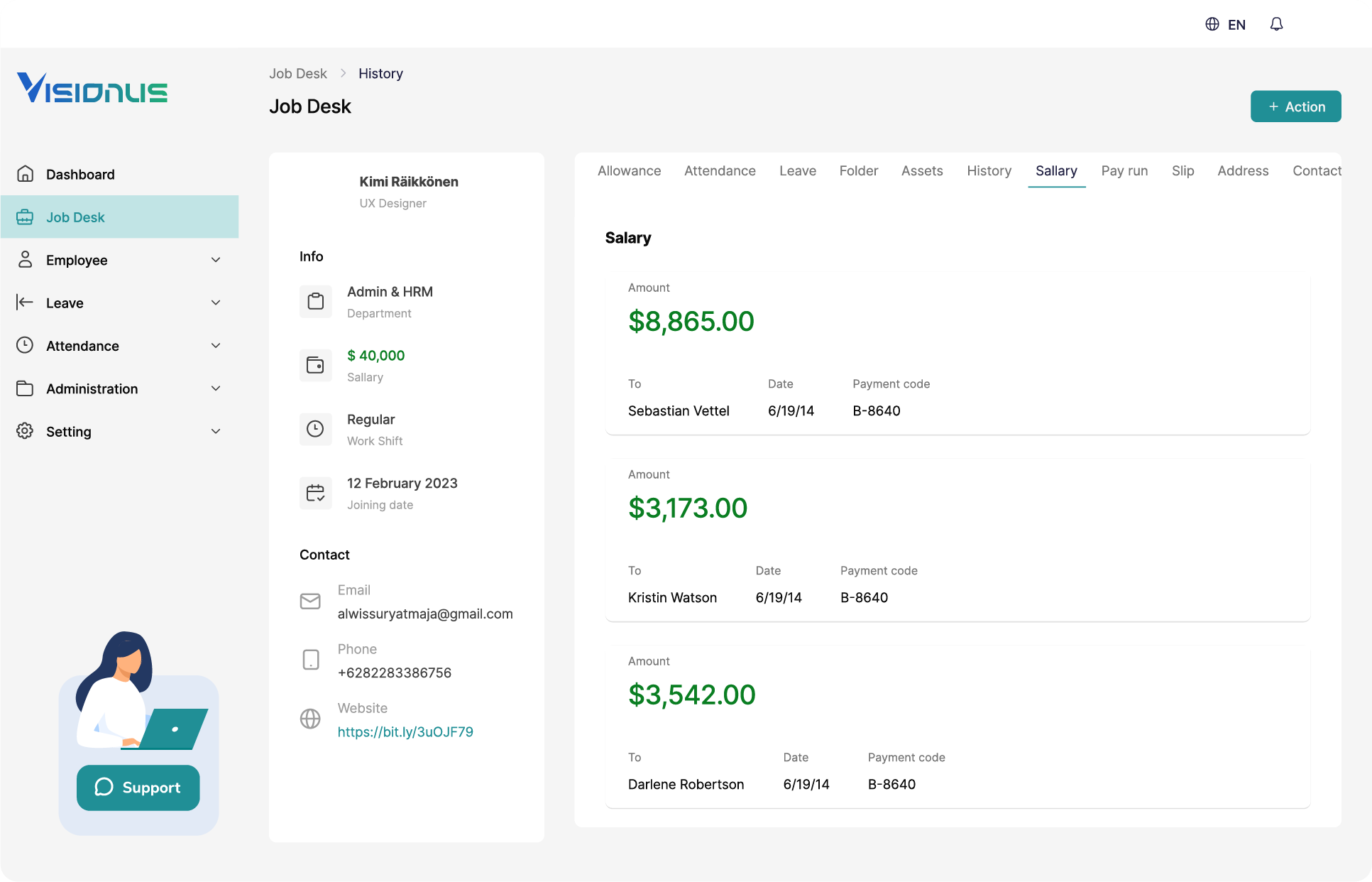Select the Visionus logo
The width and height of the screenshot is (1372, 882).
tap(92, 87)
